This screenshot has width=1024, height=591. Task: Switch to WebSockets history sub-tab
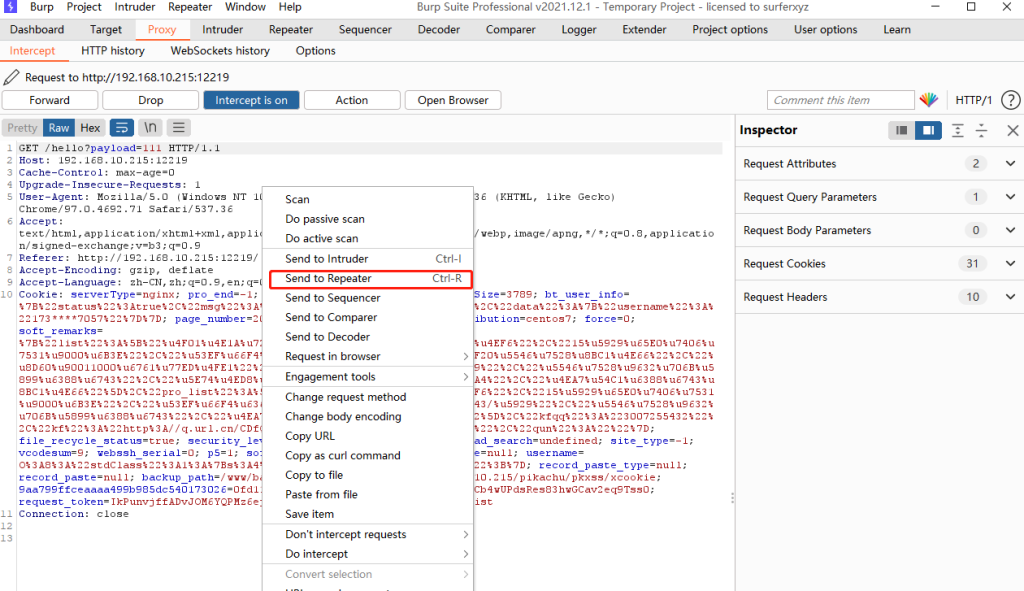click(220, 50)
